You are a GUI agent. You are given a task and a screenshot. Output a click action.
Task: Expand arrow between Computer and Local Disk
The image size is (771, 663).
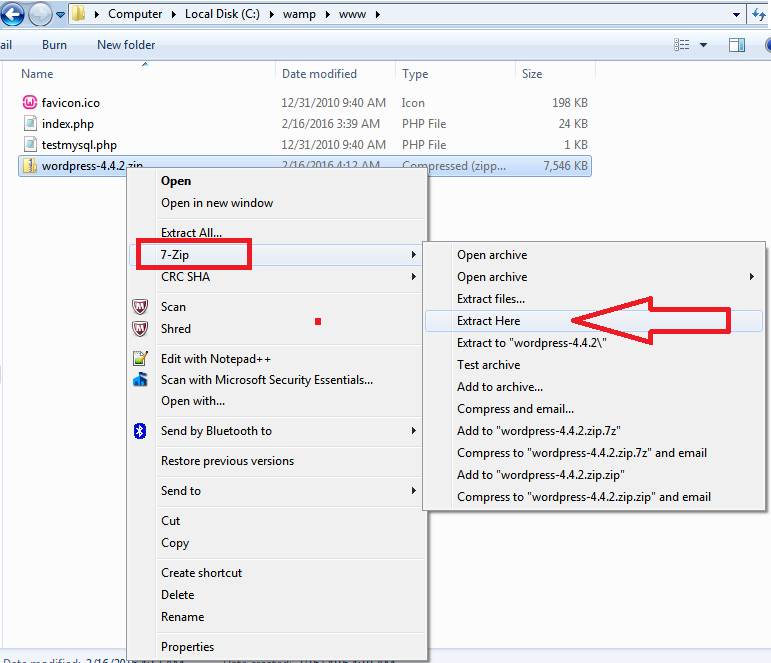pyautogui.click(x=174, y=14)
